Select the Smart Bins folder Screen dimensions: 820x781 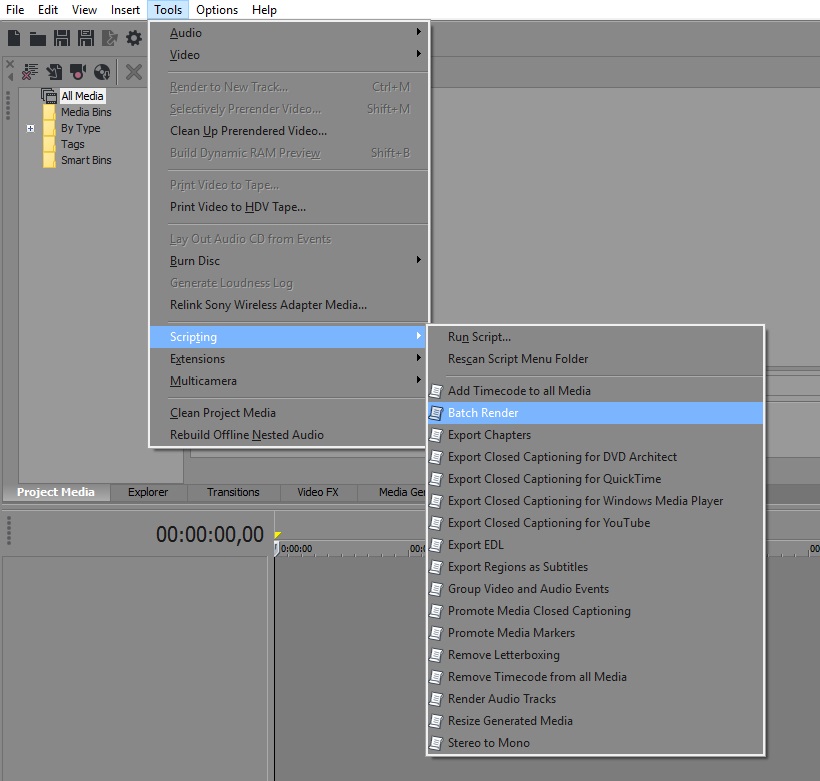(85, 160)
